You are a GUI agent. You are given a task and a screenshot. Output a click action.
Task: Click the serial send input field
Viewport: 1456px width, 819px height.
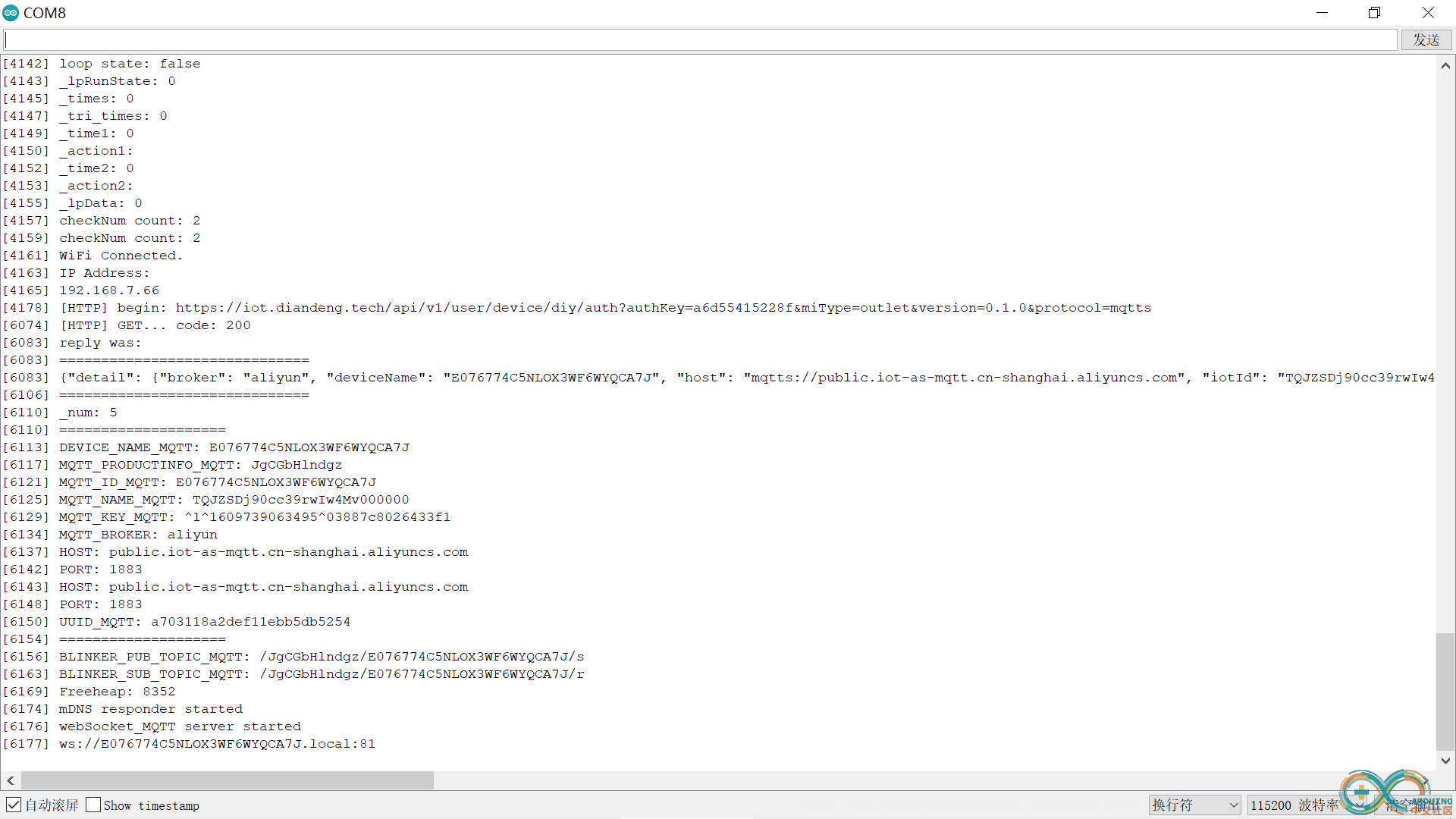[x=699, y=39]
